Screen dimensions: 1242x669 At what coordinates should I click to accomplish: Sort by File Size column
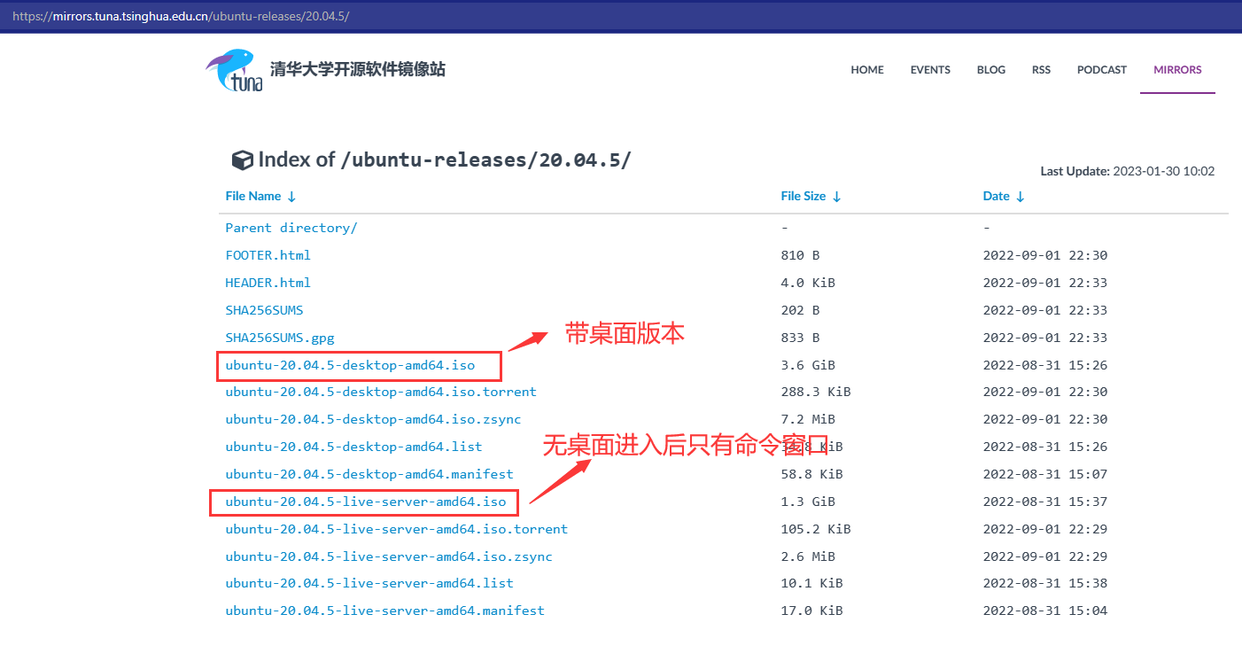pyautogui.click(x=811, y=196)
